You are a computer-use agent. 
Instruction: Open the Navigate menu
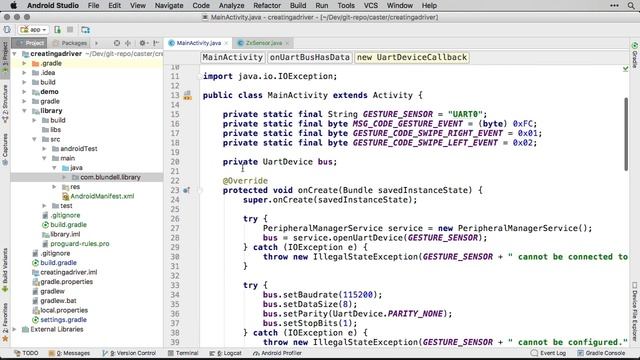[169, 5]
